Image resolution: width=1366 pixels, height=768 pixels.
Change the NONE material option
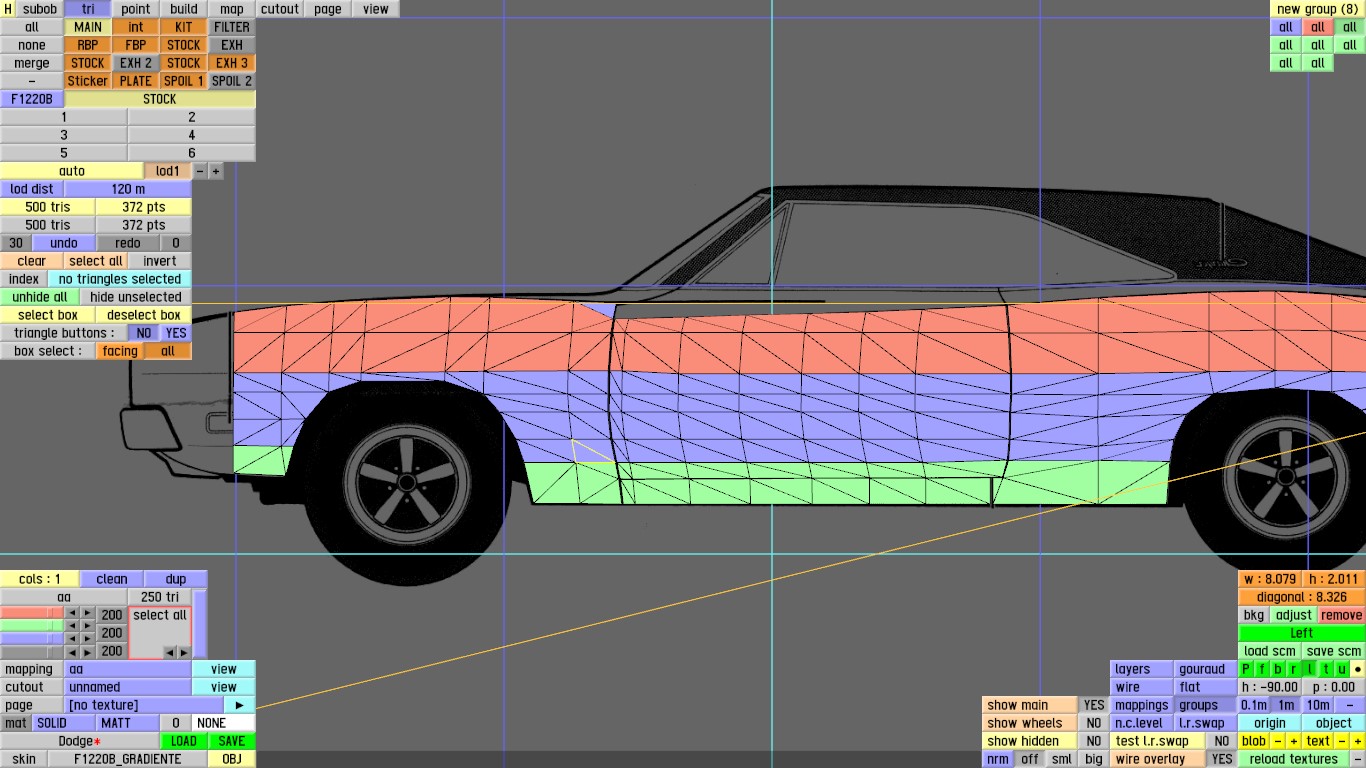[224, 723]
